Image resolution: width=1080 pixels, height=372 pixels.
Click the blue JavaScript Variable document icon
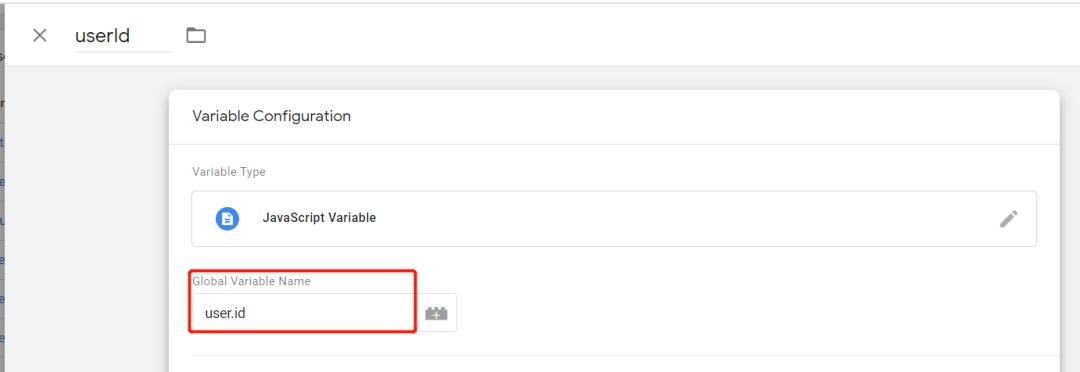click(x=227, y=218)
